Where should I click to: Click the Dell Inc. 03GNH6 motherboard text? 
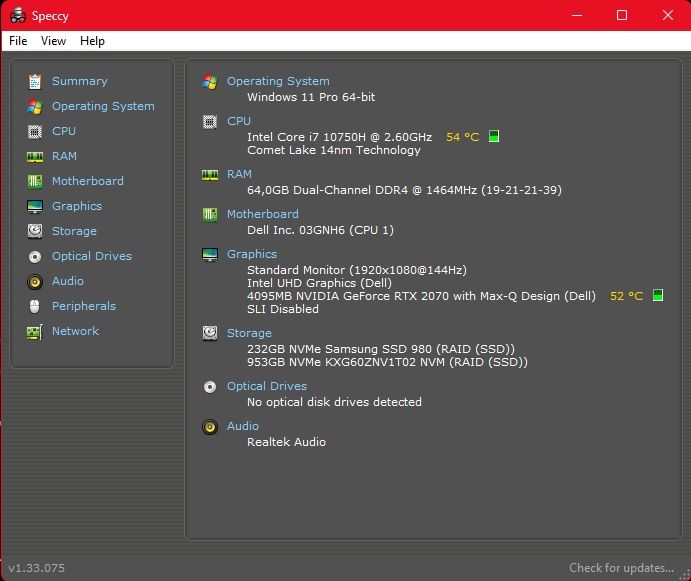(320, 230)
